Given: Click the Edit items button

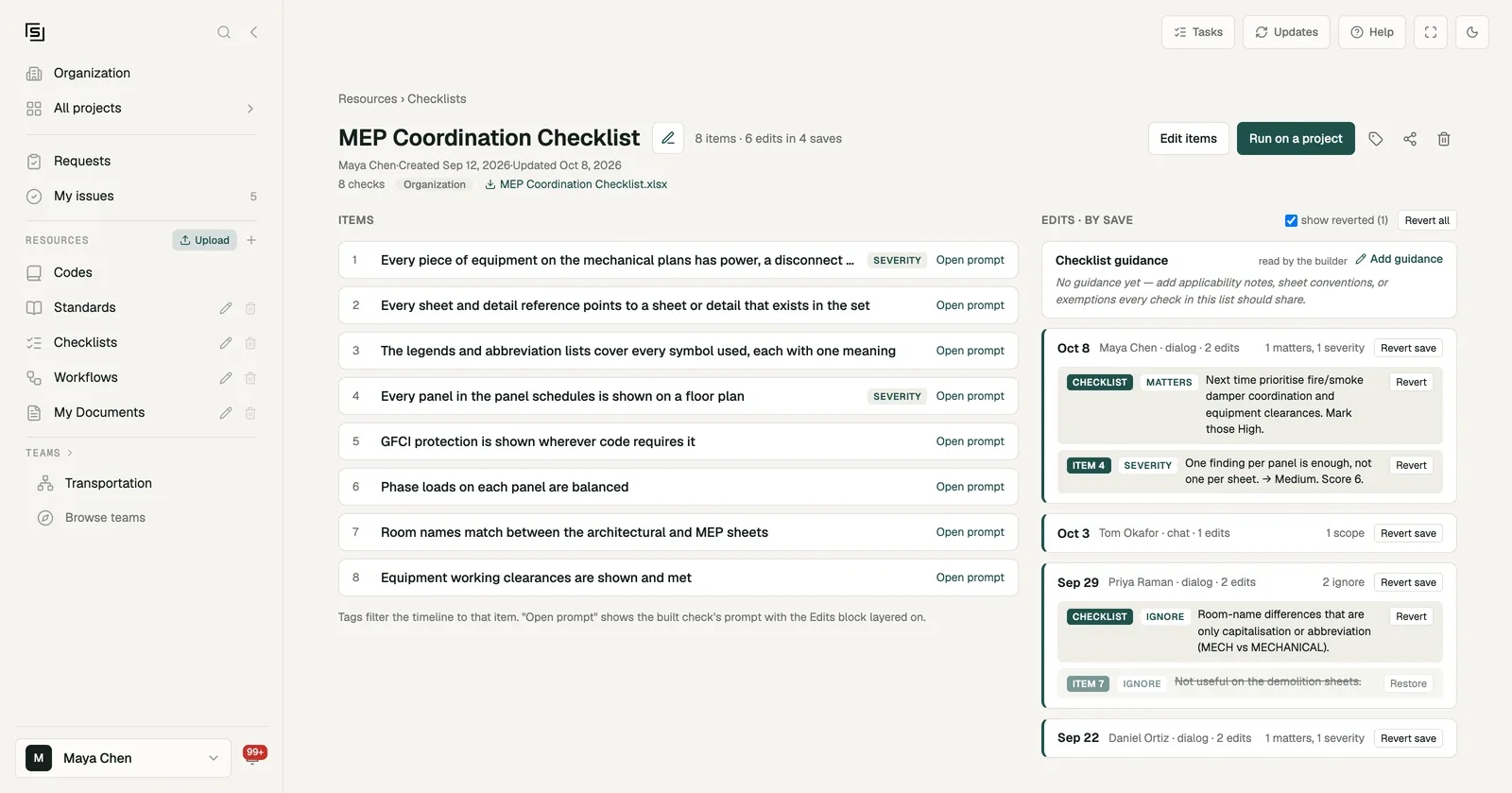Looking at the screenshot, I should click(x=1188, y=138).
